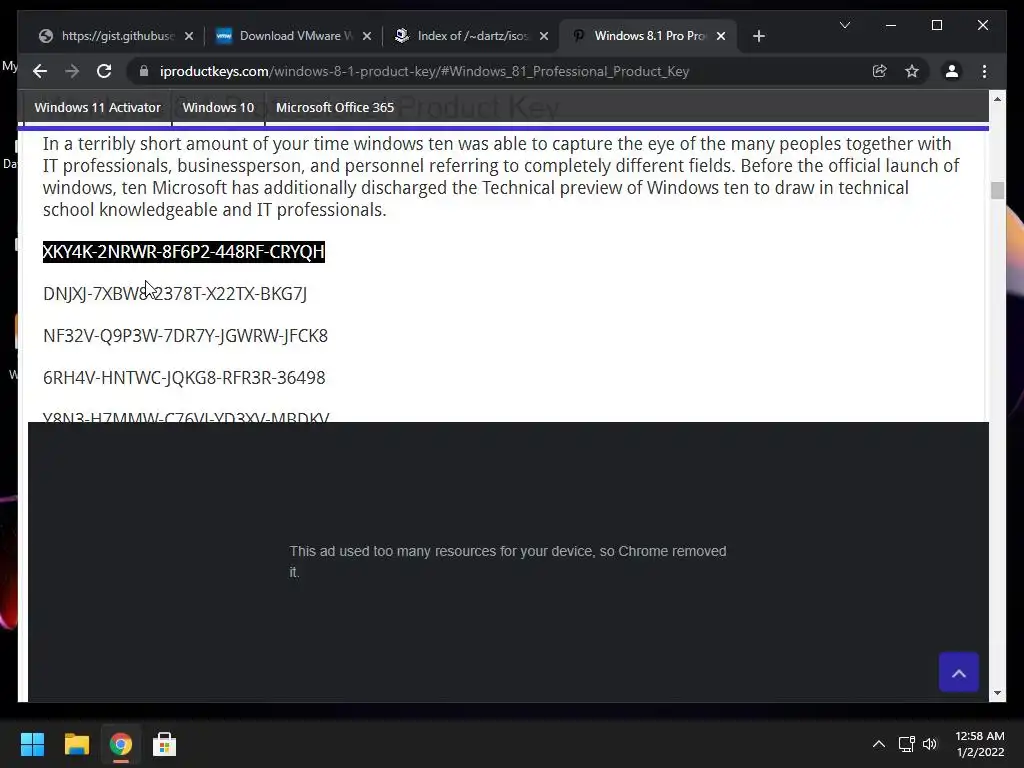Open Microsoft Store from taskbar

pyautogui.click(x=165, y=744)
